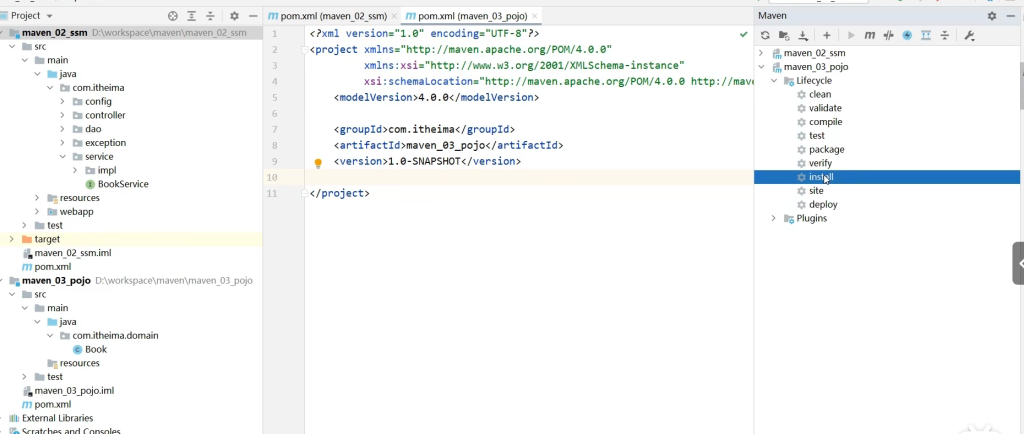The height and width of the screenshot is (434, 1024).
Task: Collapse all in Project panel toolbar
Action: 210,16
